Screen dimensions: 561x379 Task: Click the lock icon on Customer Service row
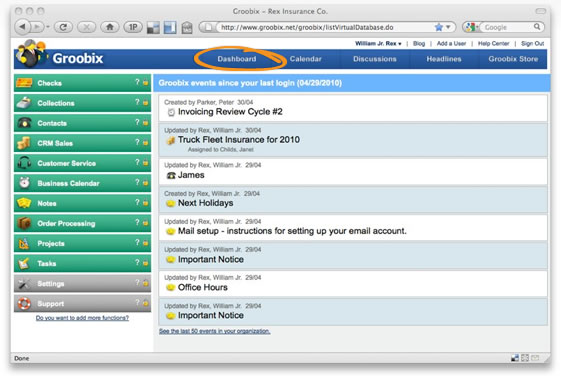[x=145, y=162]
